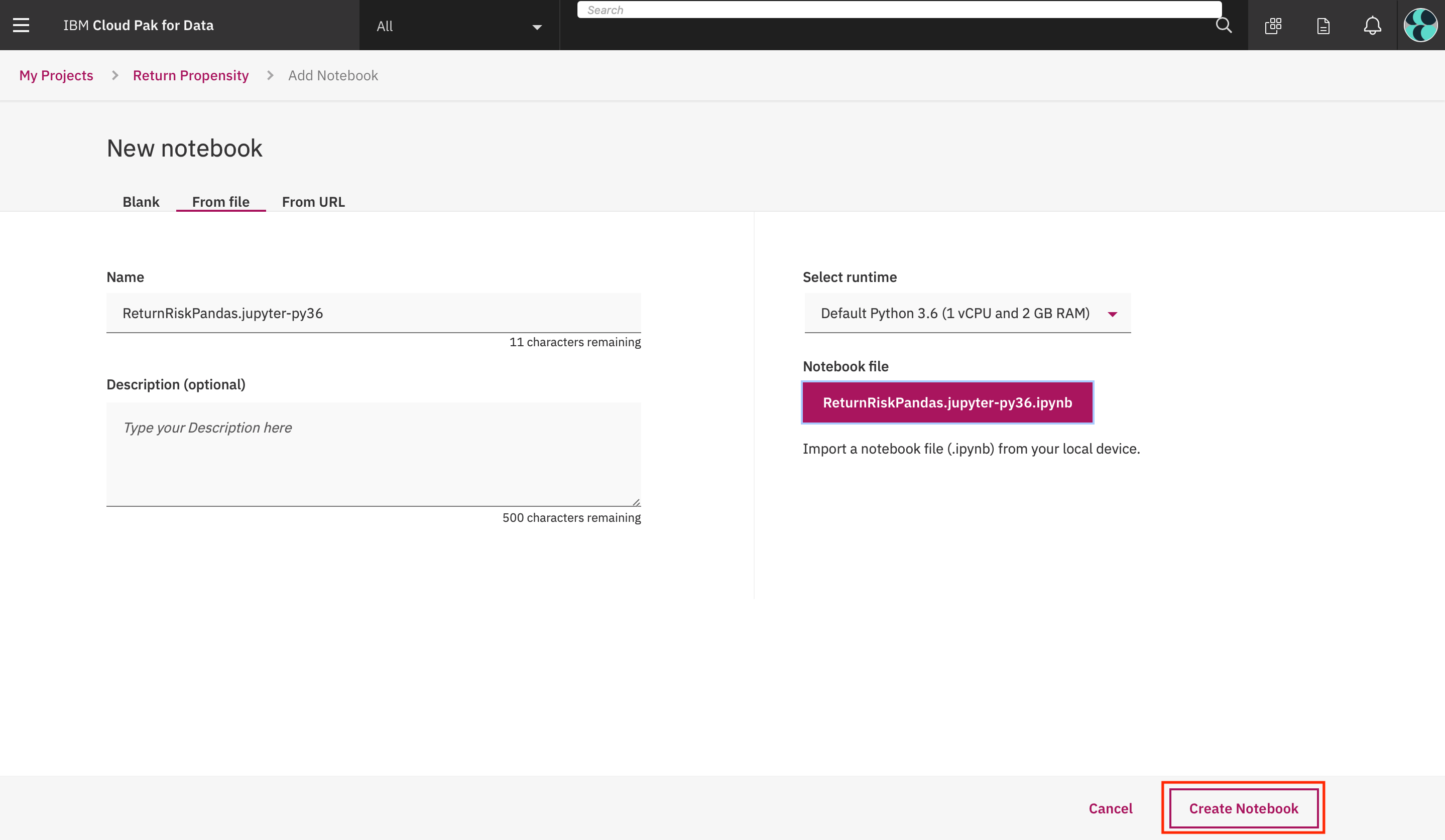Open the notifications bell
1445x840 pixels.
point(1372,25)
